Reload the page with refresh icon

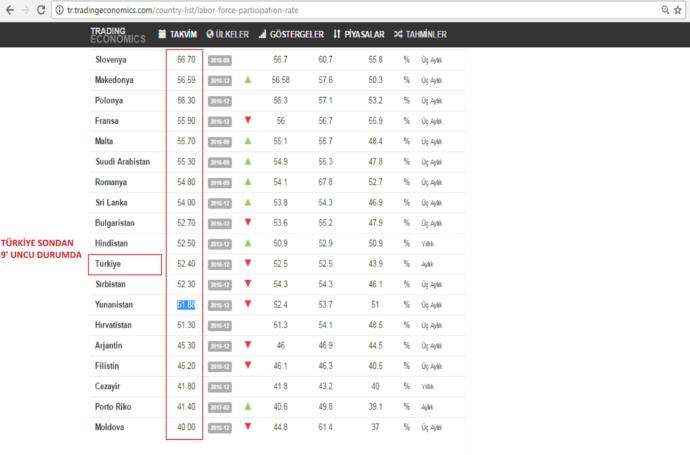pos(41,10)
